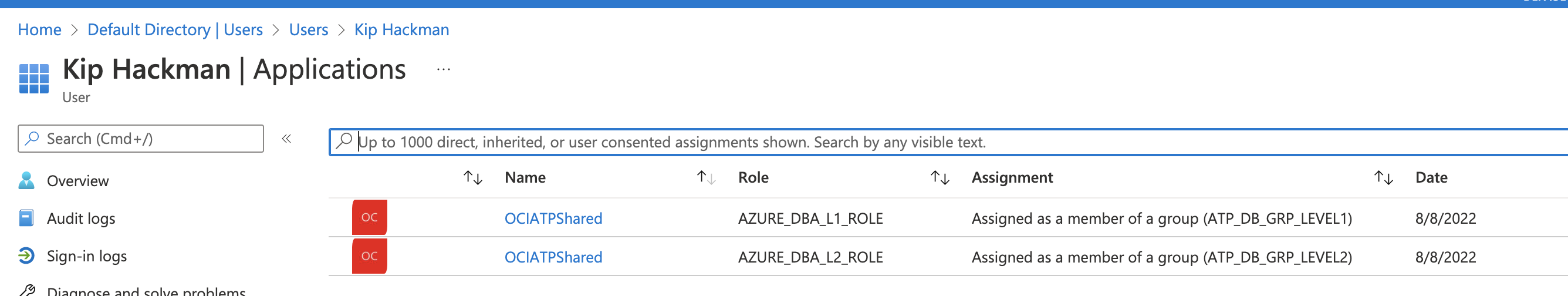Open Audit logs menu item

[80, 218]
